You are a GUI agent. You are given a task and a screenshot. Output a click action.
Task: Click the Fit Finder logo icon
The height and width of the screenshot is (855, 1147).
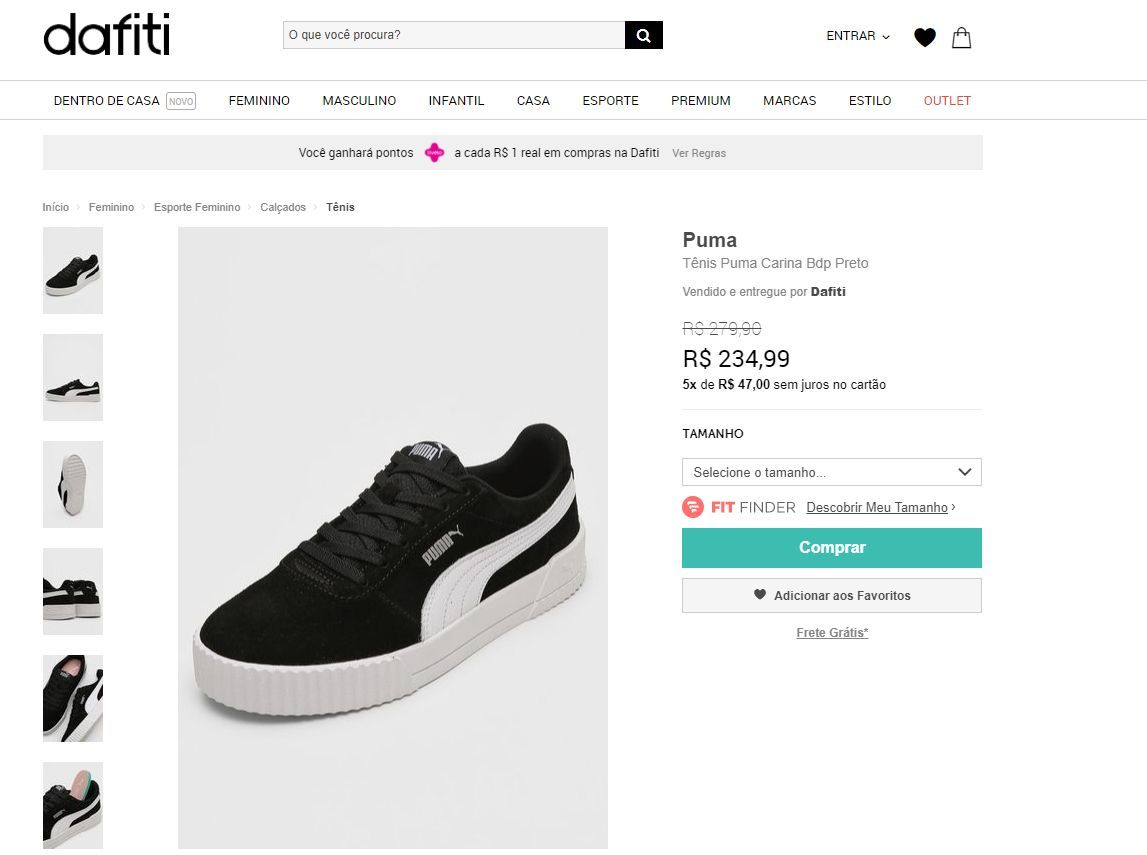693,507
